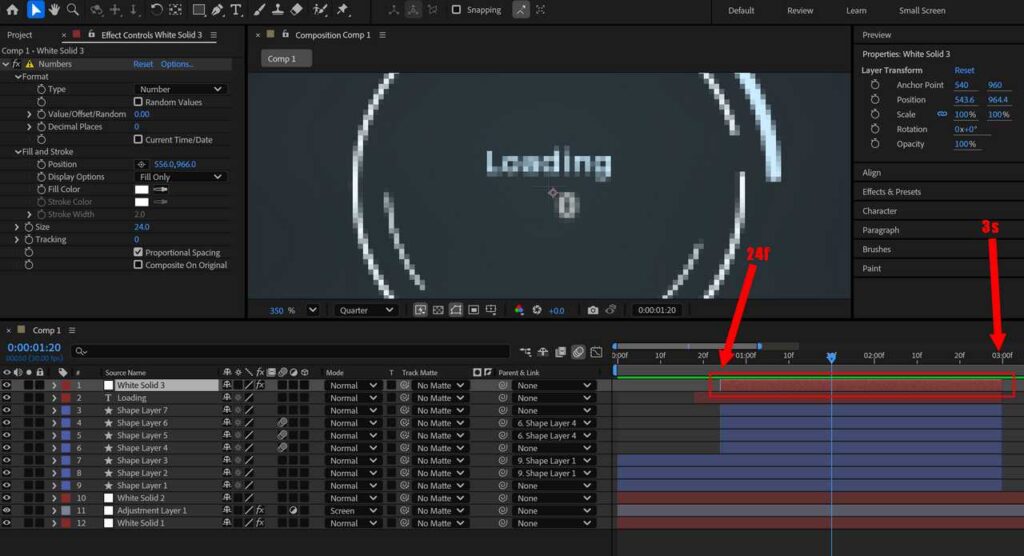Viewport: 1024px width, 556px height.
Task: Open Display Options dropdown Fill Only
Action: tap(181, 176)
